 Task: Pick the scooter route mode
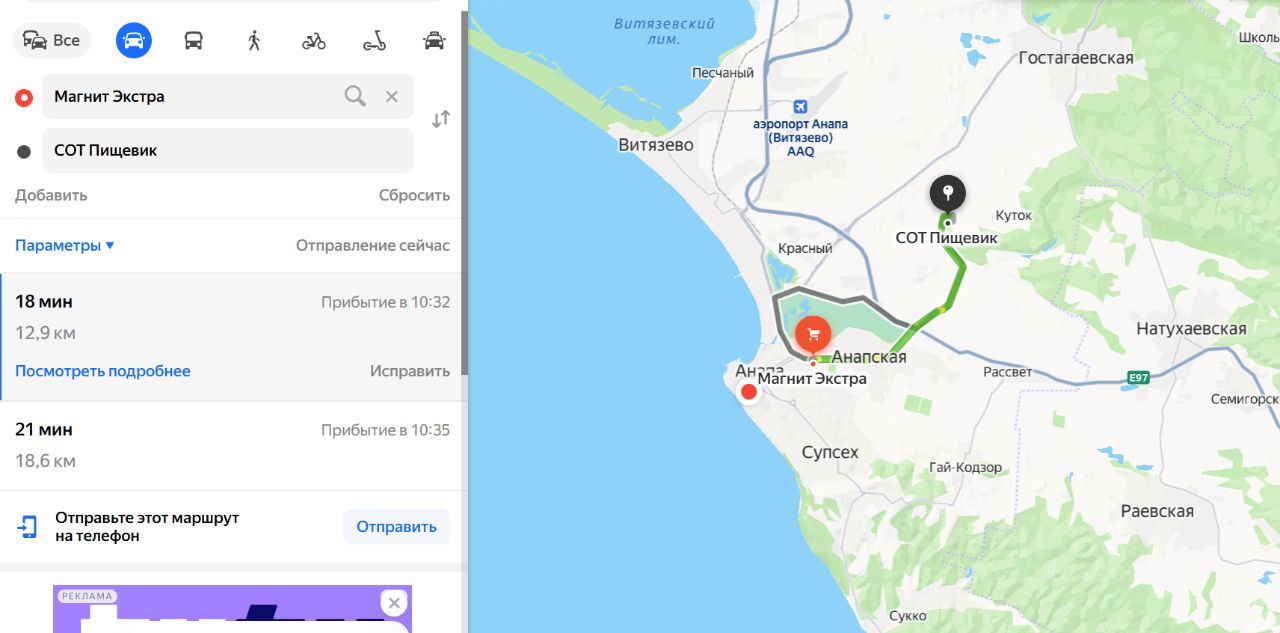tap(374, 41)
